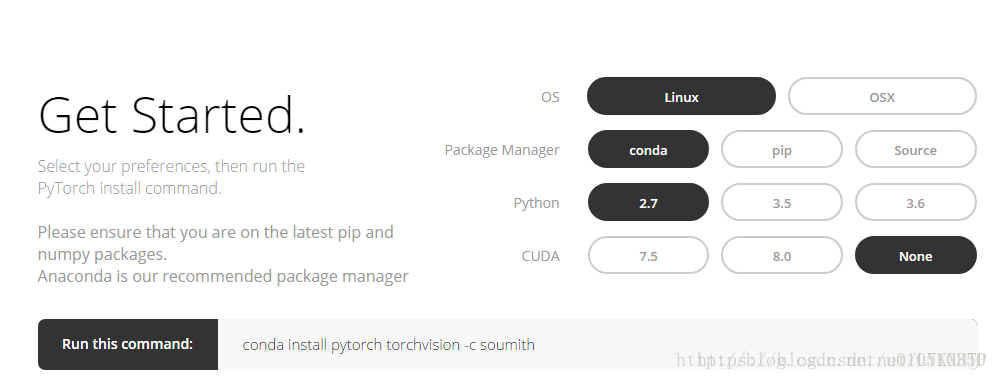Select Python version 2.7

pyautogui.click(x=648, y=202)
